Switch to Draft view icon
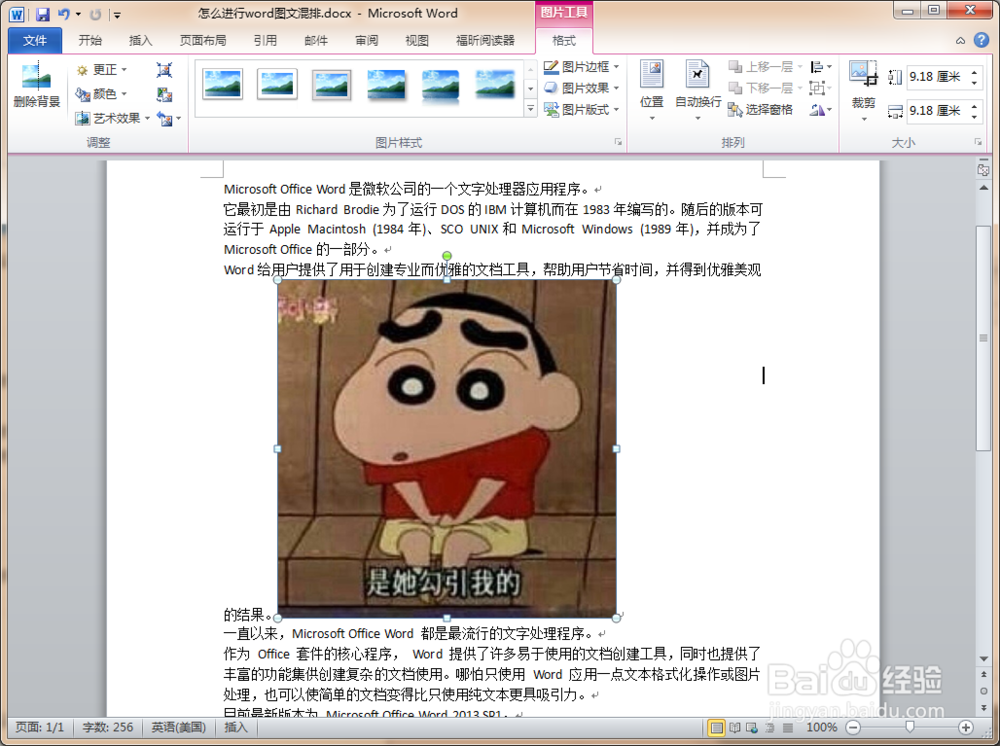Screen dimensions: 1000x746 click(x=788, y=728)
